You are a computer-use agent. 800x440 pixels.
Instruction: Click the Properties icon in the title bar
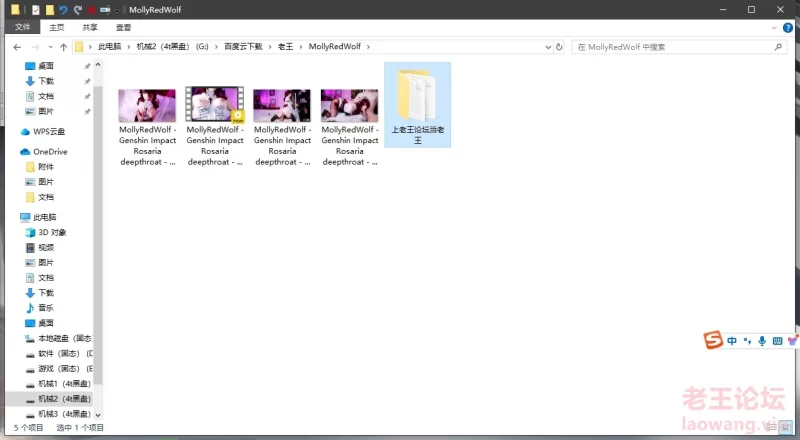click(x=36, y=10)
